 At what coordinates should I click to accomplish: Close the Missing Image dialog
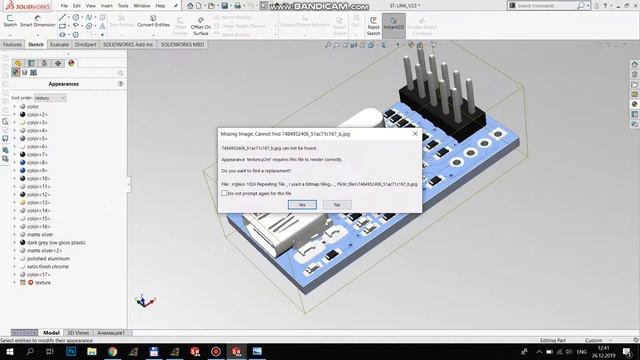coord(415,133)
